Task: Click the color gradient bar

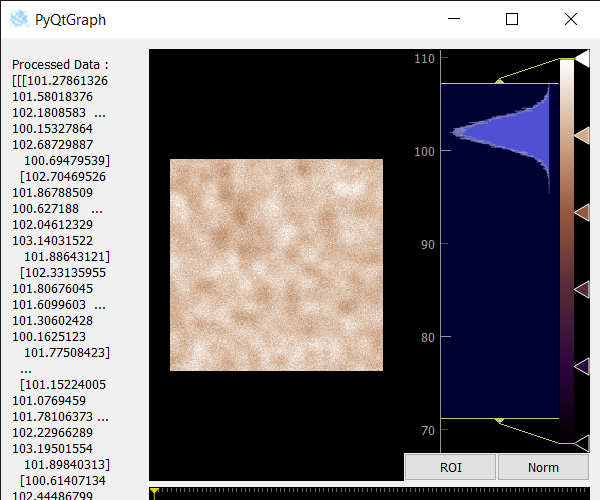Action: click(567, 250)
